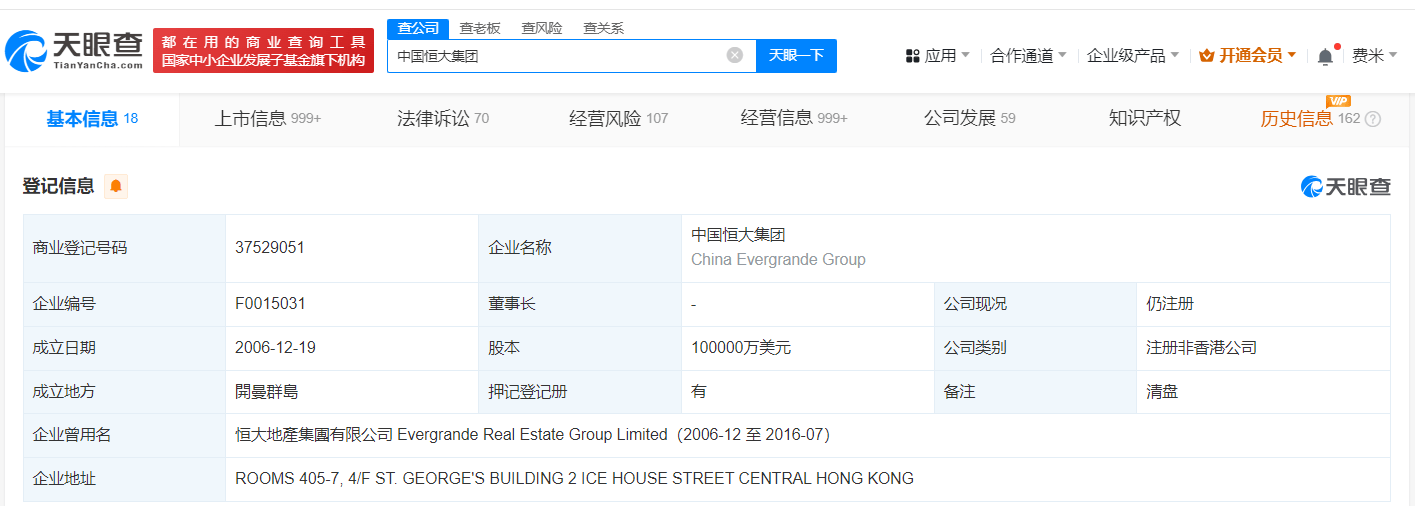Click the orange bell next to 登记信息
Screen dimensions: 1415x506
tap(116, 186)
